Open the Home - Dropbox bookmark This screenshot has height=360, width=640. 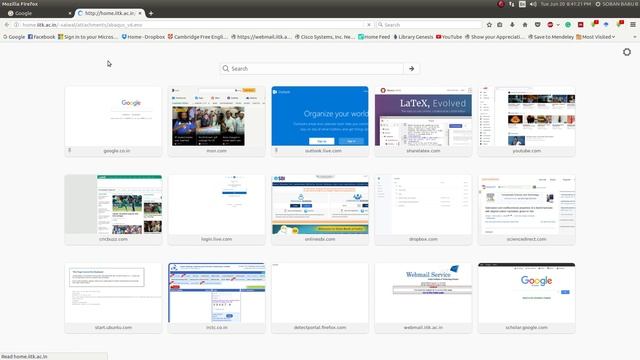[143, 37]
